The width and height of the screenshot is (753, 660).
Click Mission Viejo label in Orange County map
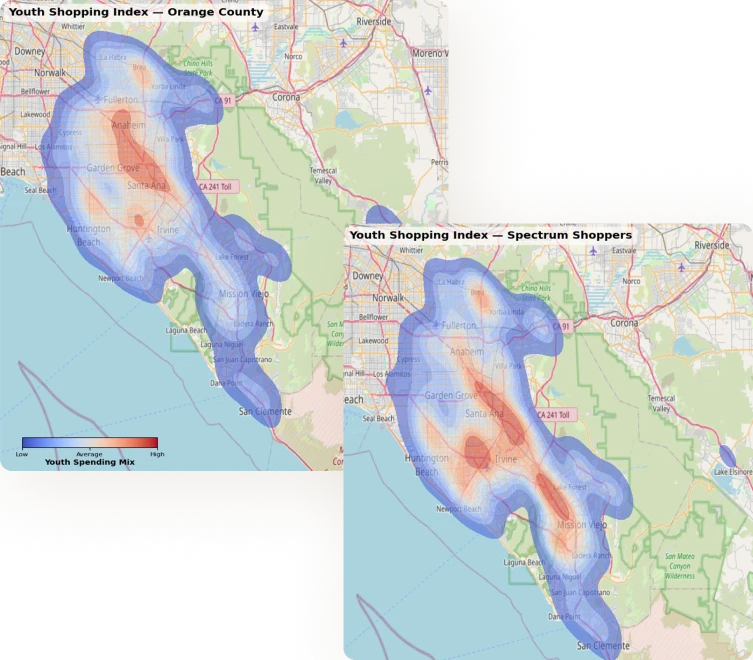[243, 293]
